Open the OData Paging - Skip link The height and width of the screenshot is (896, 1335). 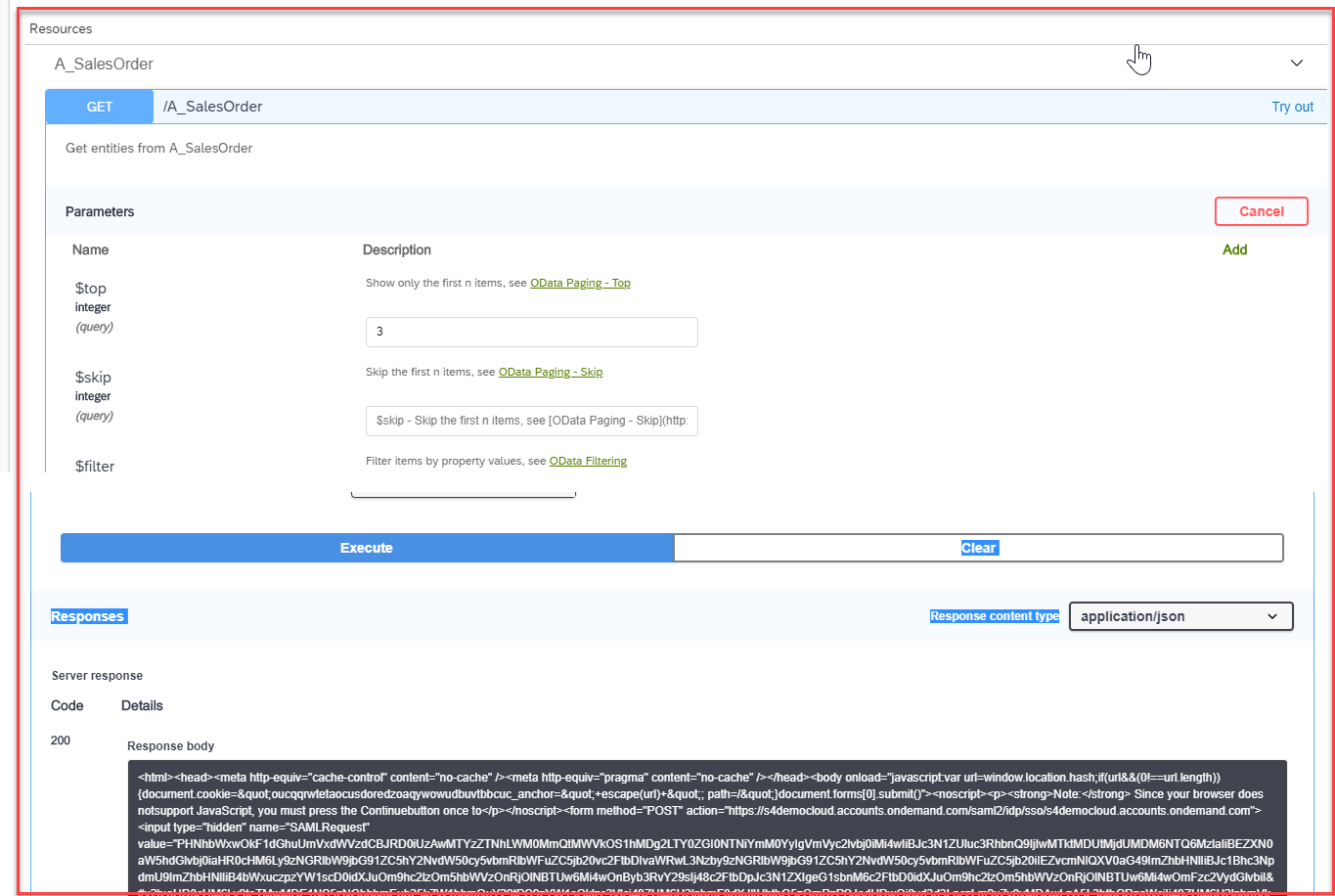pos(551,372)
